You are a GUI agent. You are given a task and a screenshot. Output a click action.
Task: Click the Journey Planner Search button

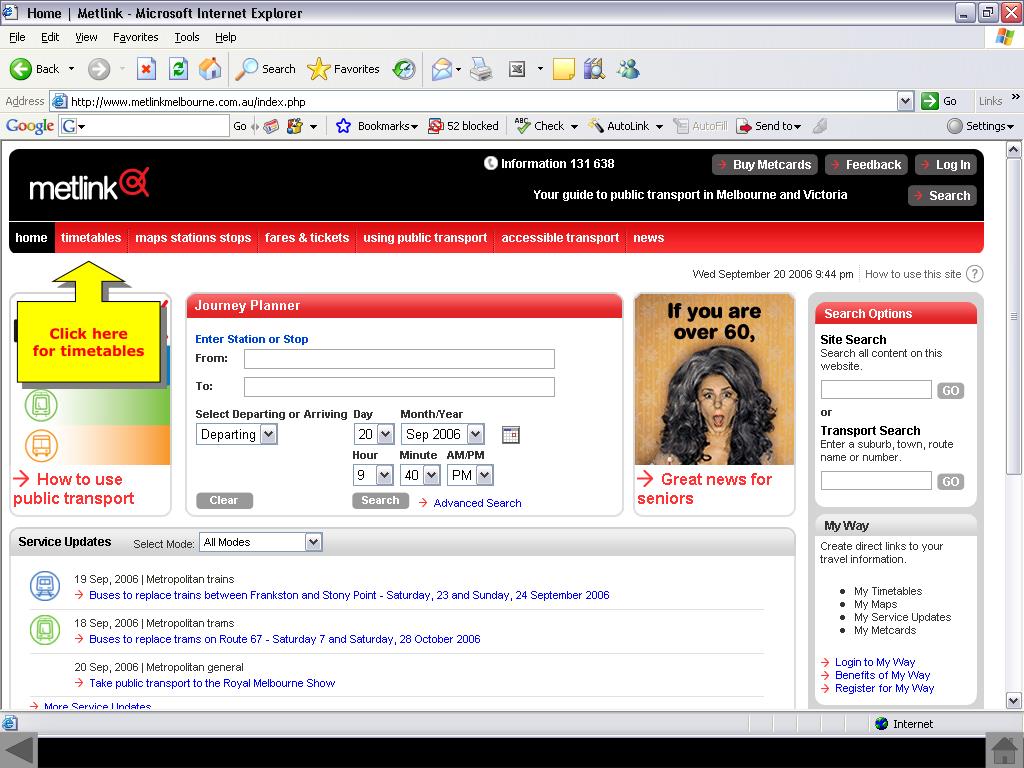[380, 500]
